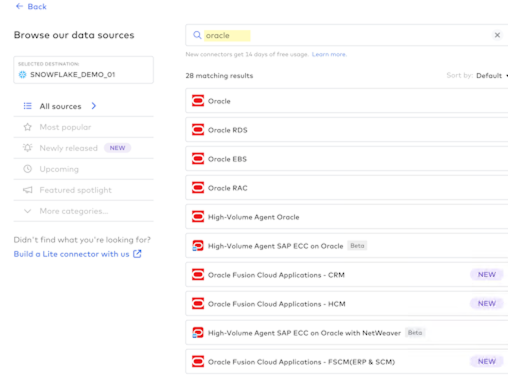Select the Oracle RDS connector
This screenshot has height=375, width=508.
[347, 130]
